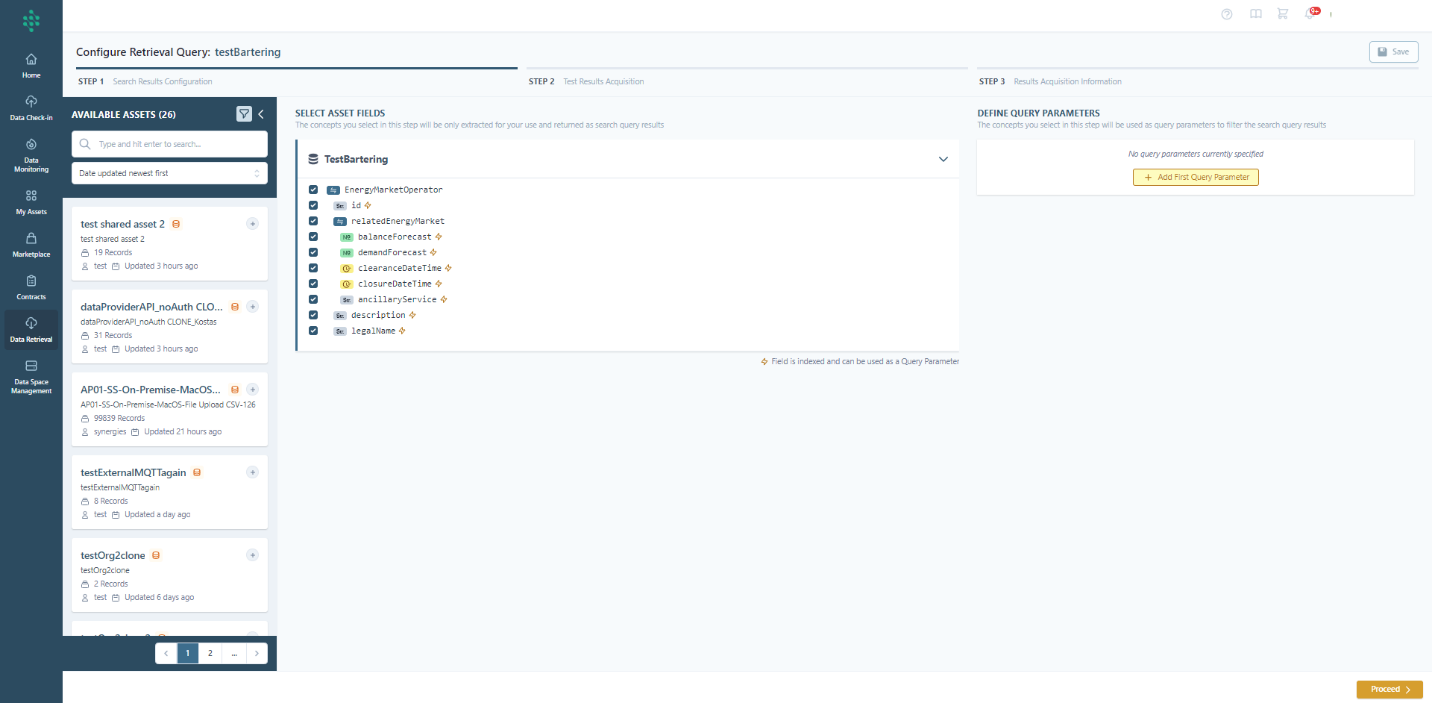Click Add First Query Parameter button
Viewport: 1432px width, 703px height.
coord(1195,177)
